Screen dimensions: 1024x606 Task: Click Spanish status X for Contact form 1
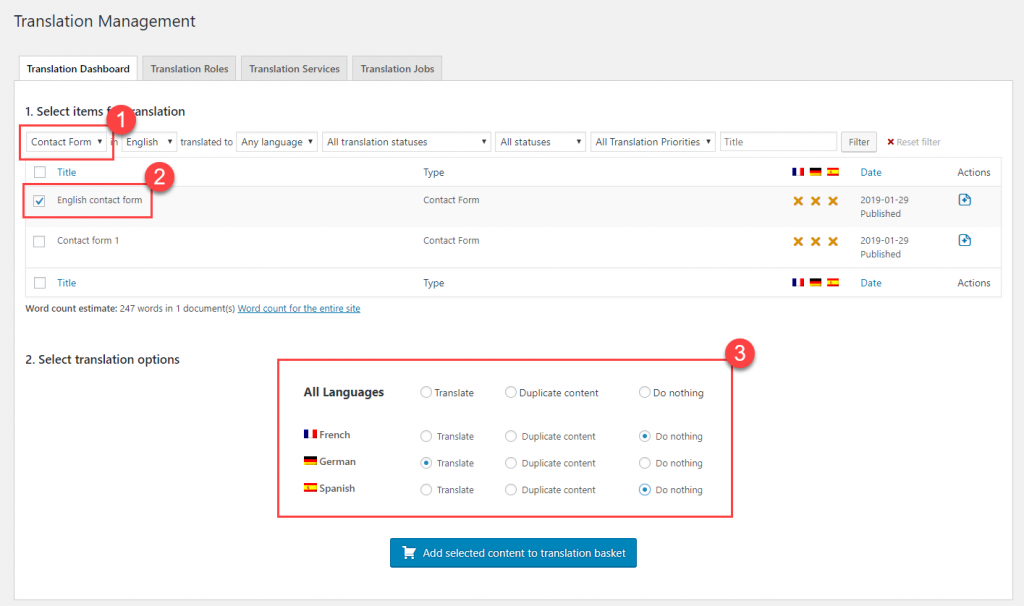(x=833, y=242)
